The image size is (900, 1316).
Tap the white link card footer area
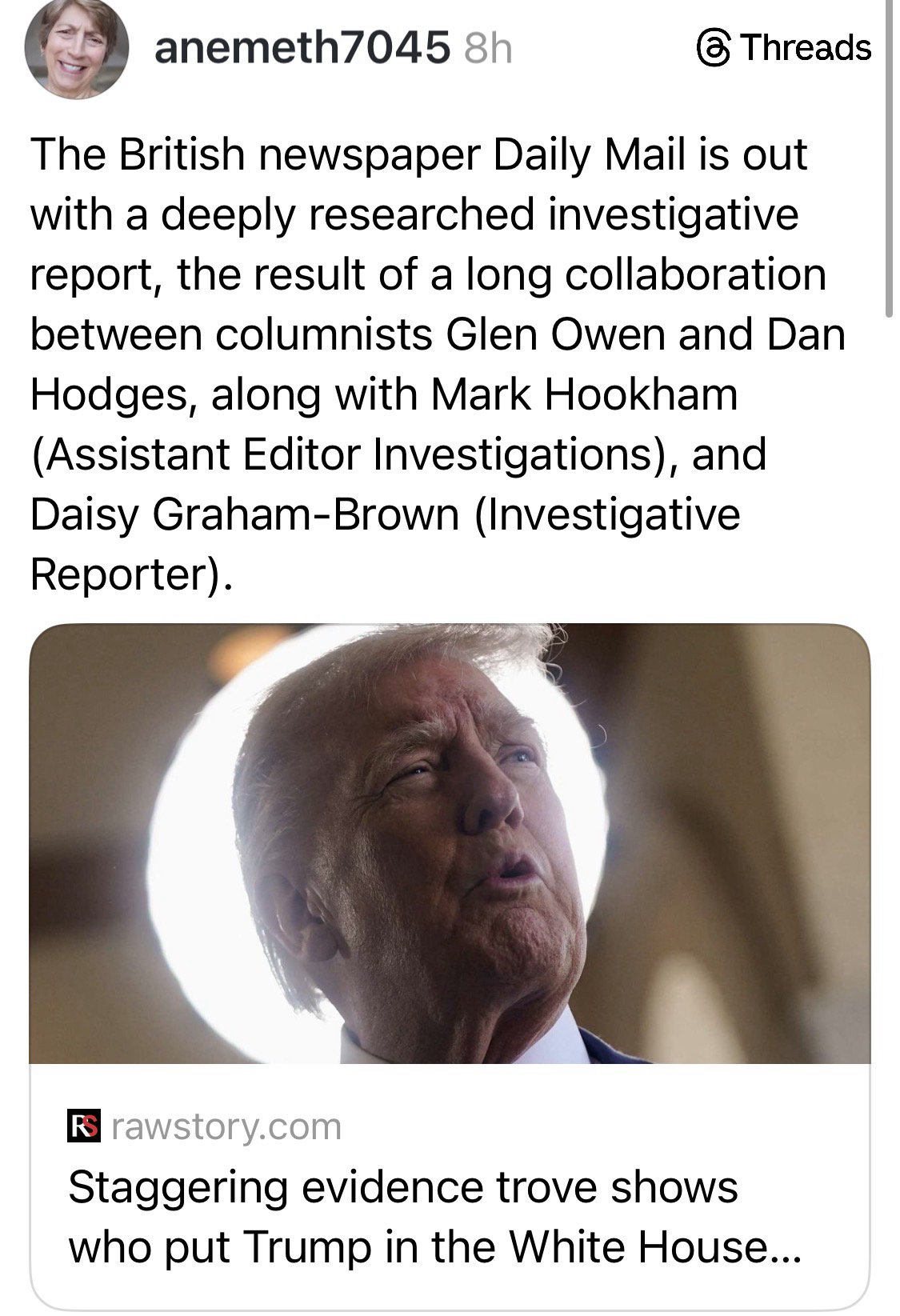[450, 1186]
